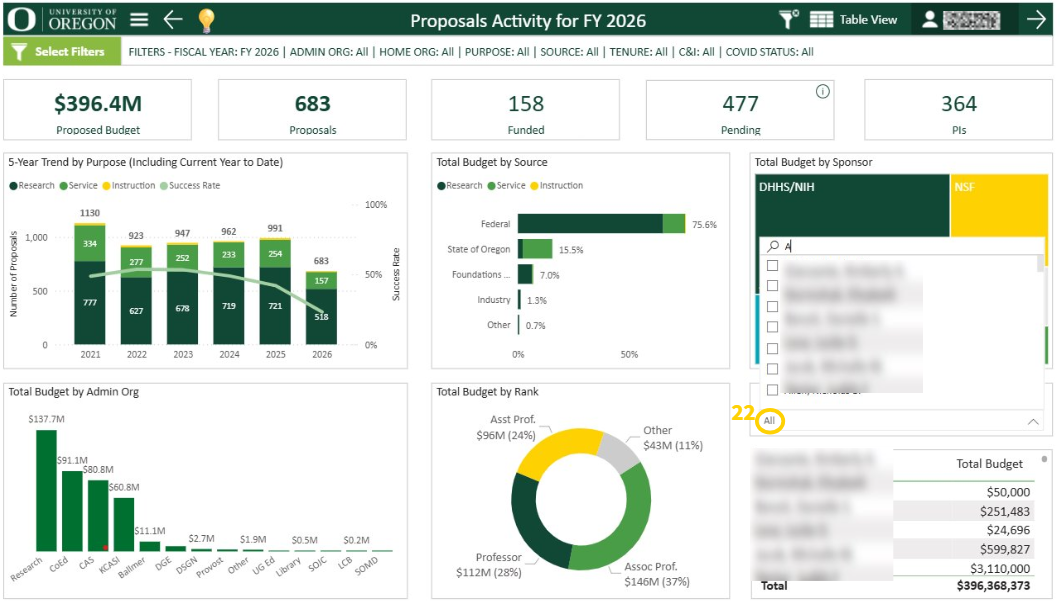
Task: Click the user profile icon
Action: 930,20
